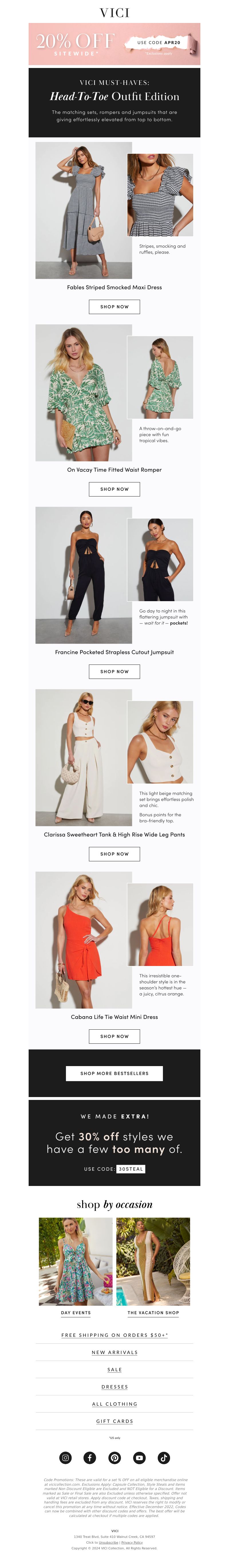Open the Facebook social icon
Screen dimensions: 229x1568
90,1457
